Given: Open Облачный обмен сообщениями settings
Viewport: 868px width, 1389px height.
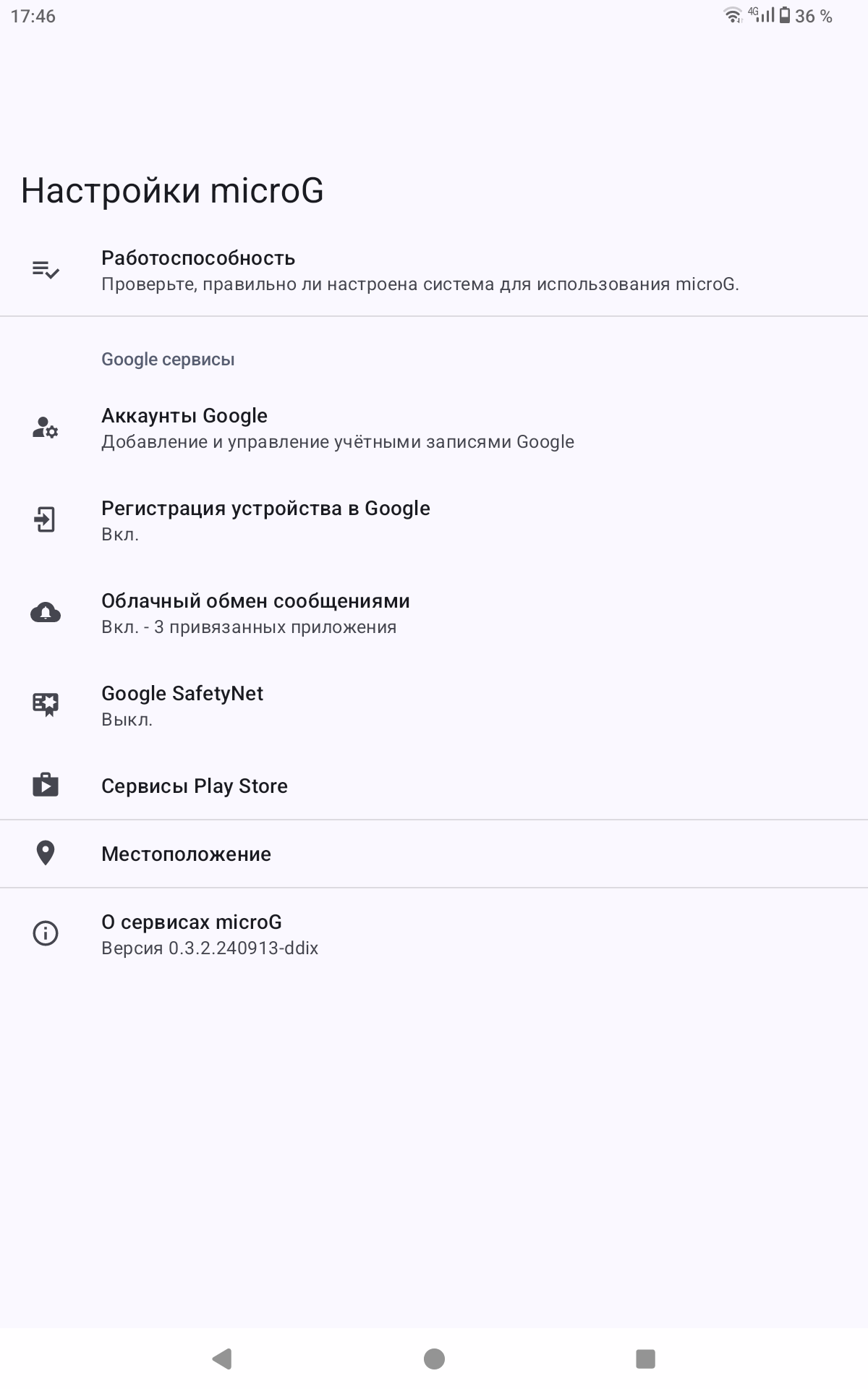Looking at the screenshot, I should click(255, 613).
